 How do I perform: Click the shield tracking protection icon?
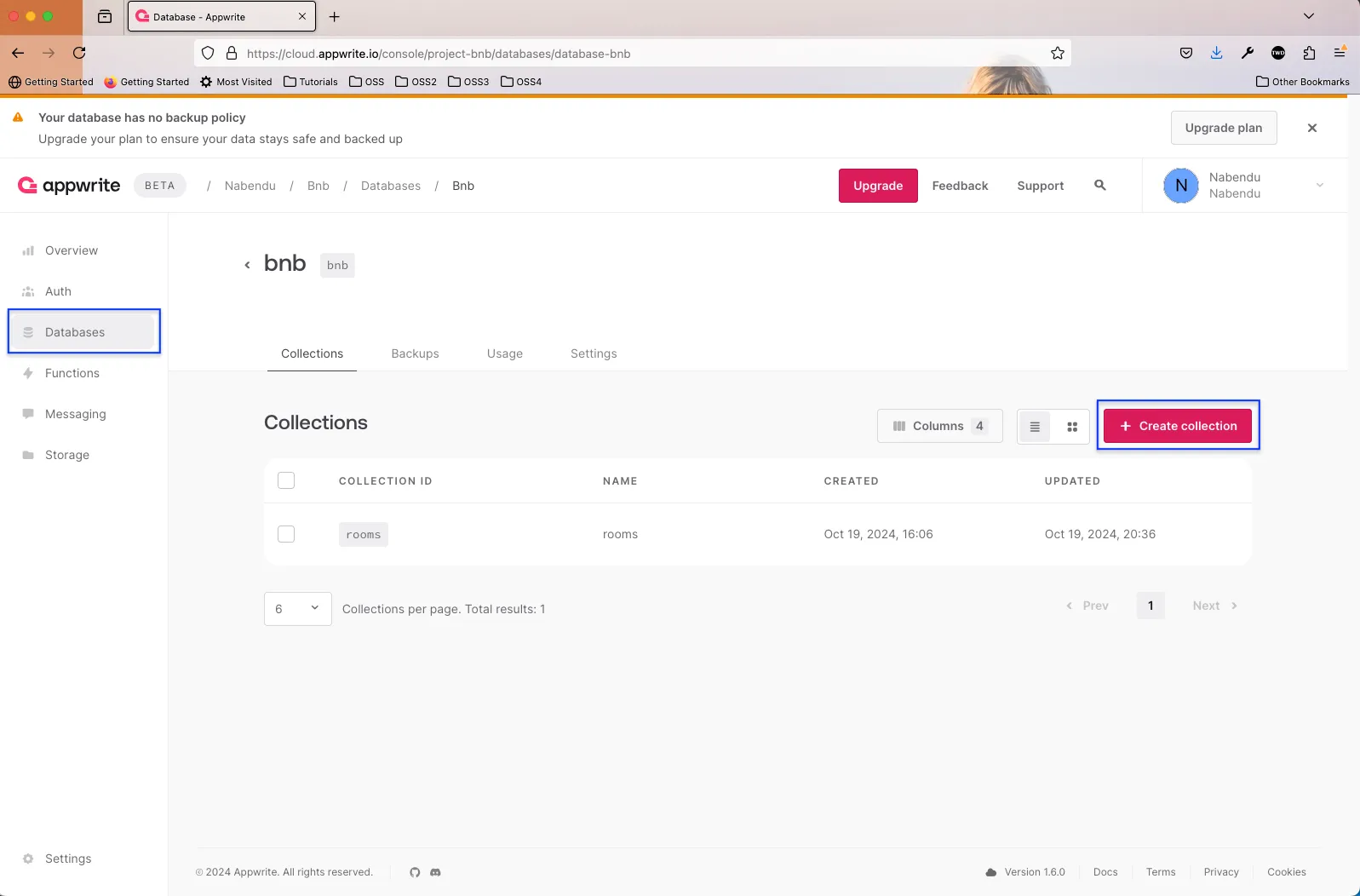coord(208,54)
